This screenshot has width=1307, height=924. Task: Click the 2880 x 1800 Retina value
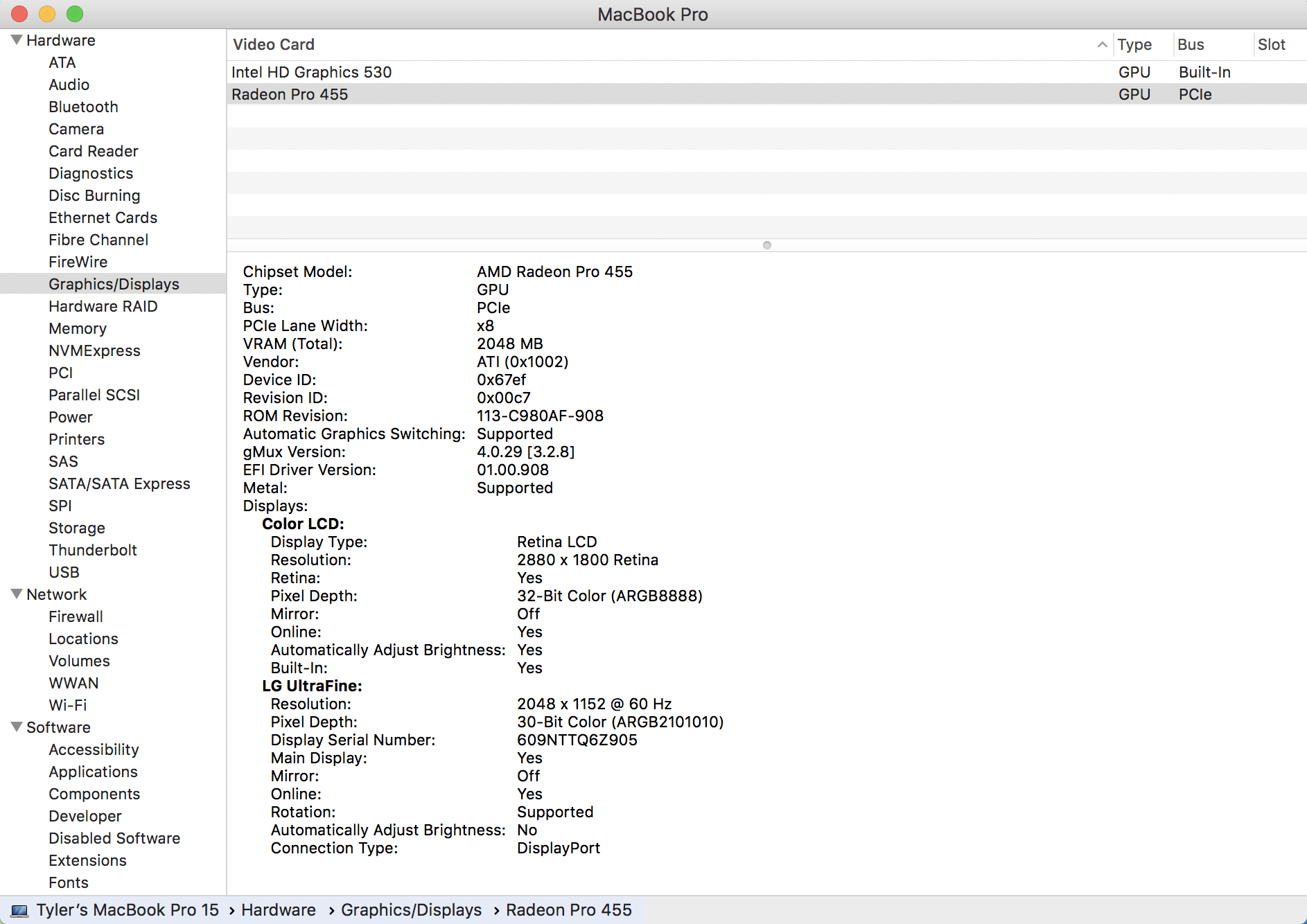[588, 560]
